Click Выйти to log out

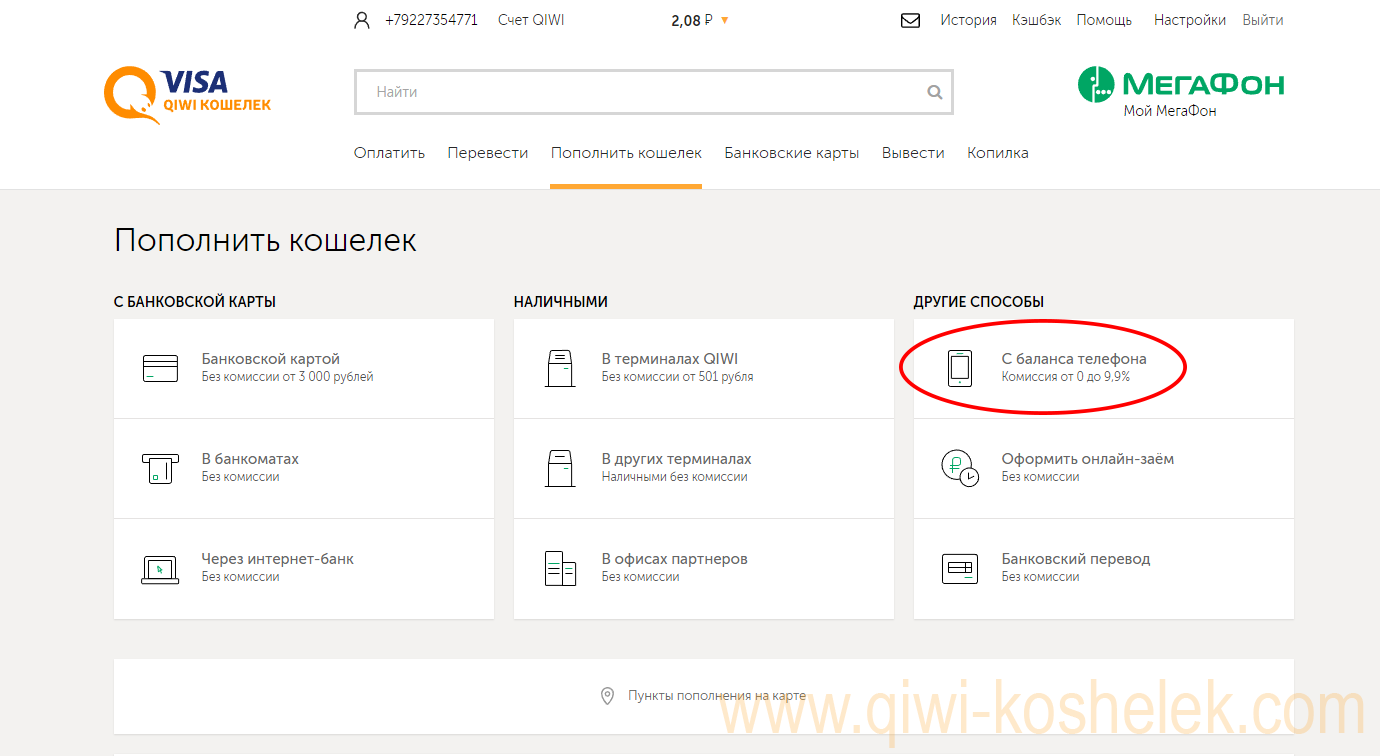pyautogui.click(x=1263, y=20)
